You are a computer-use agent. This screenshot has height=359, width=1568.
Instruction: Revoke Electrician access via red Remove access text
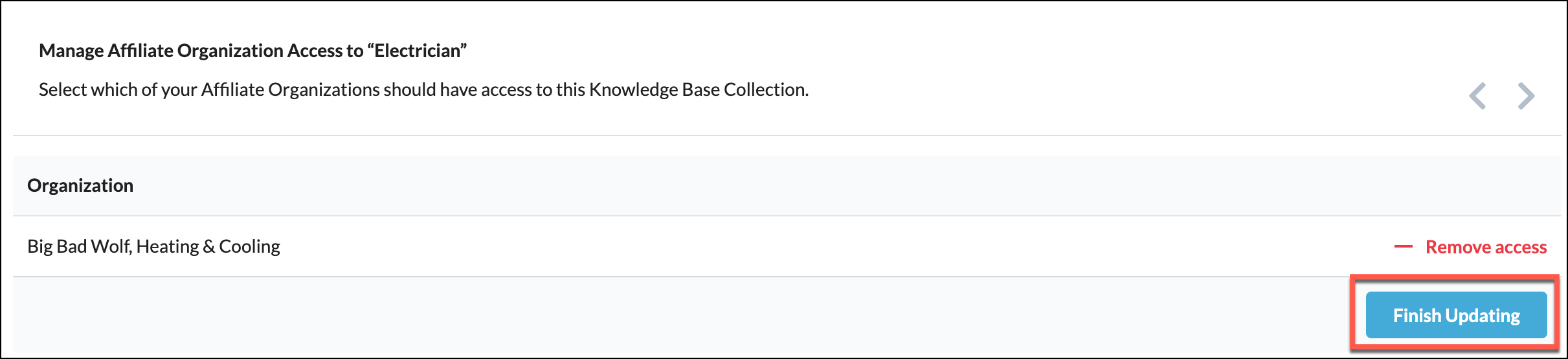click(x=1486, y=247)
